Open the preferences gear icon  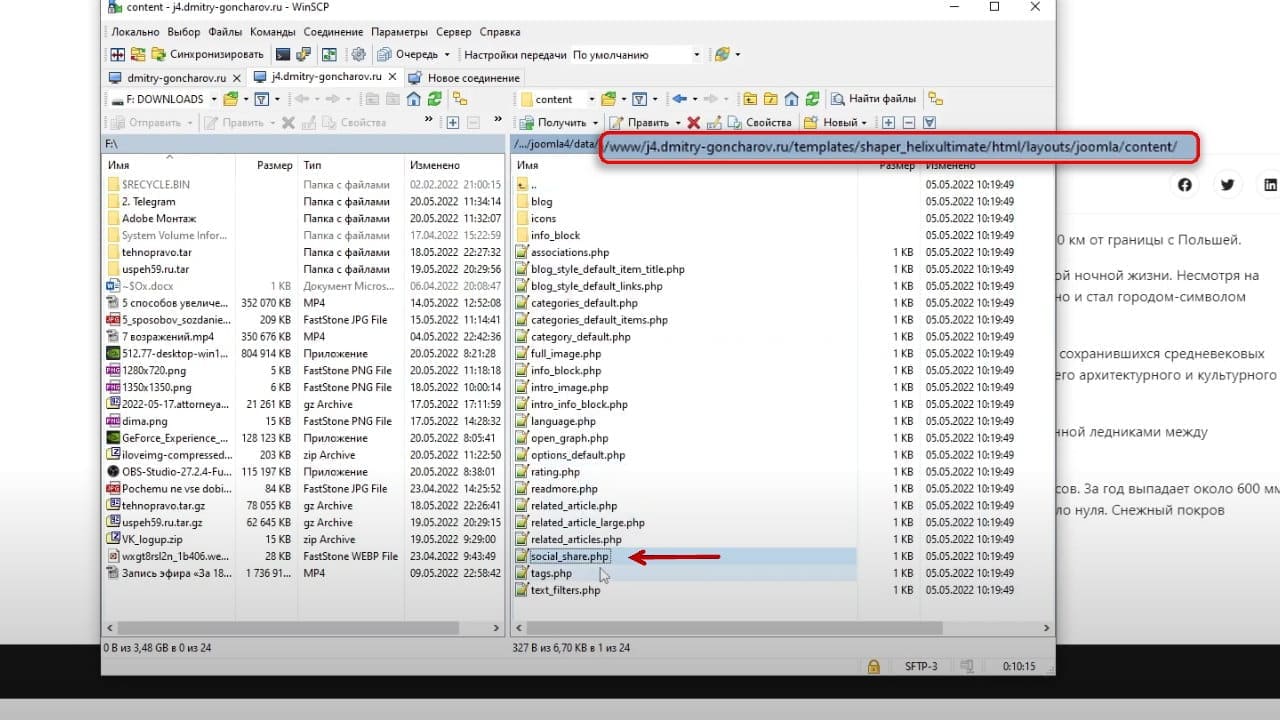(358, 54)
